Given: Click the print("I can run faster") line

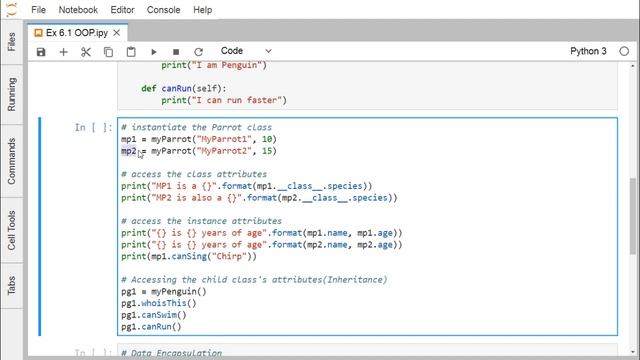Looking at the screenshot, I should [x=224, y=100].
